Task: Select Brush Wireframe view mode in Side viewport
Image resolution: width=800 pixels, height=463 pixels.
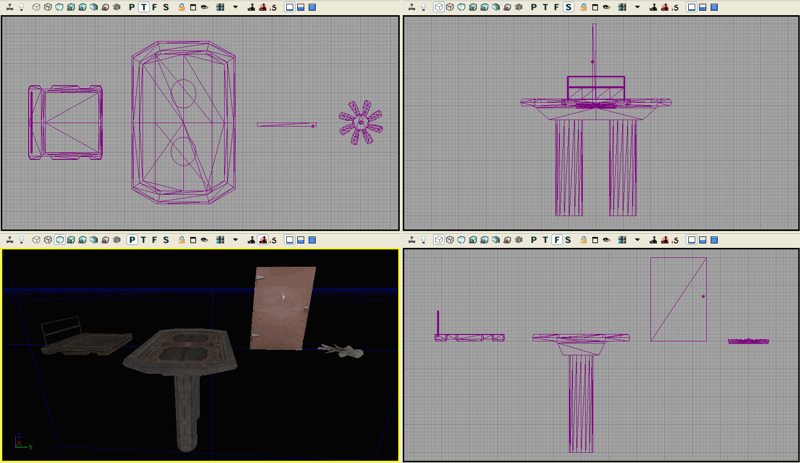Action: 438,7
